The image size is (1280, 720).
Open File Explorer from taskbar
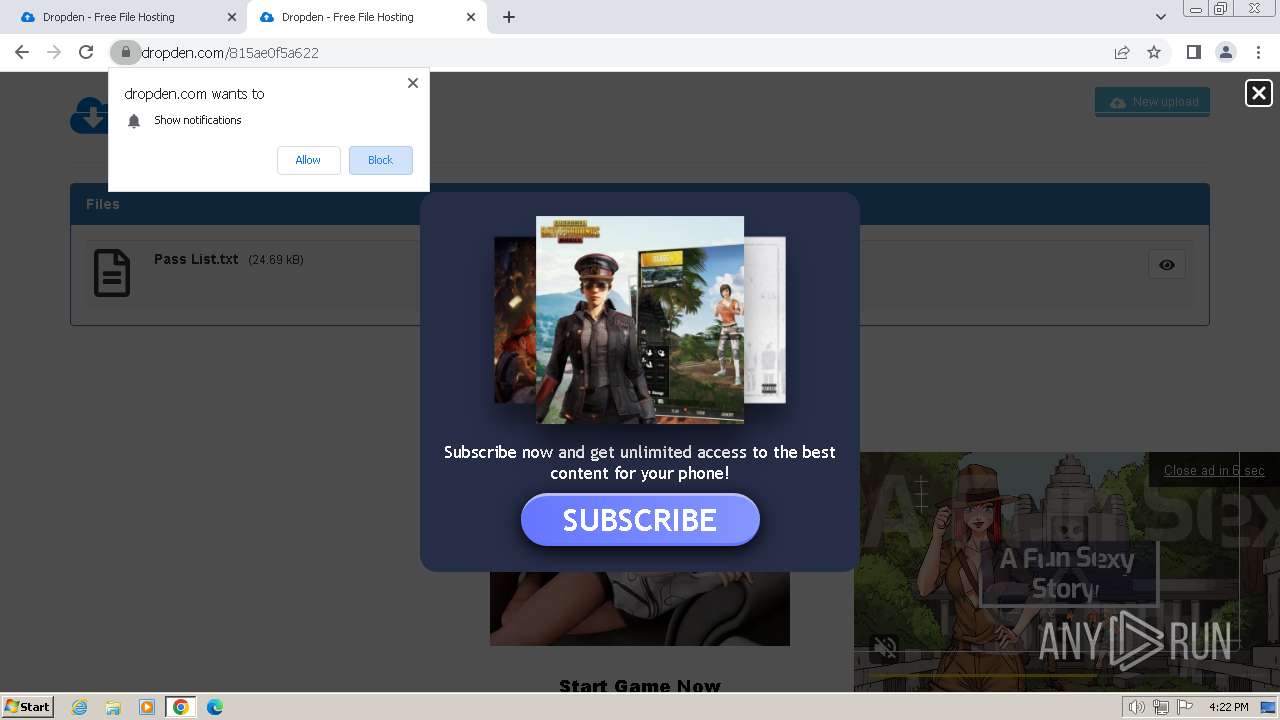point(113,707)
